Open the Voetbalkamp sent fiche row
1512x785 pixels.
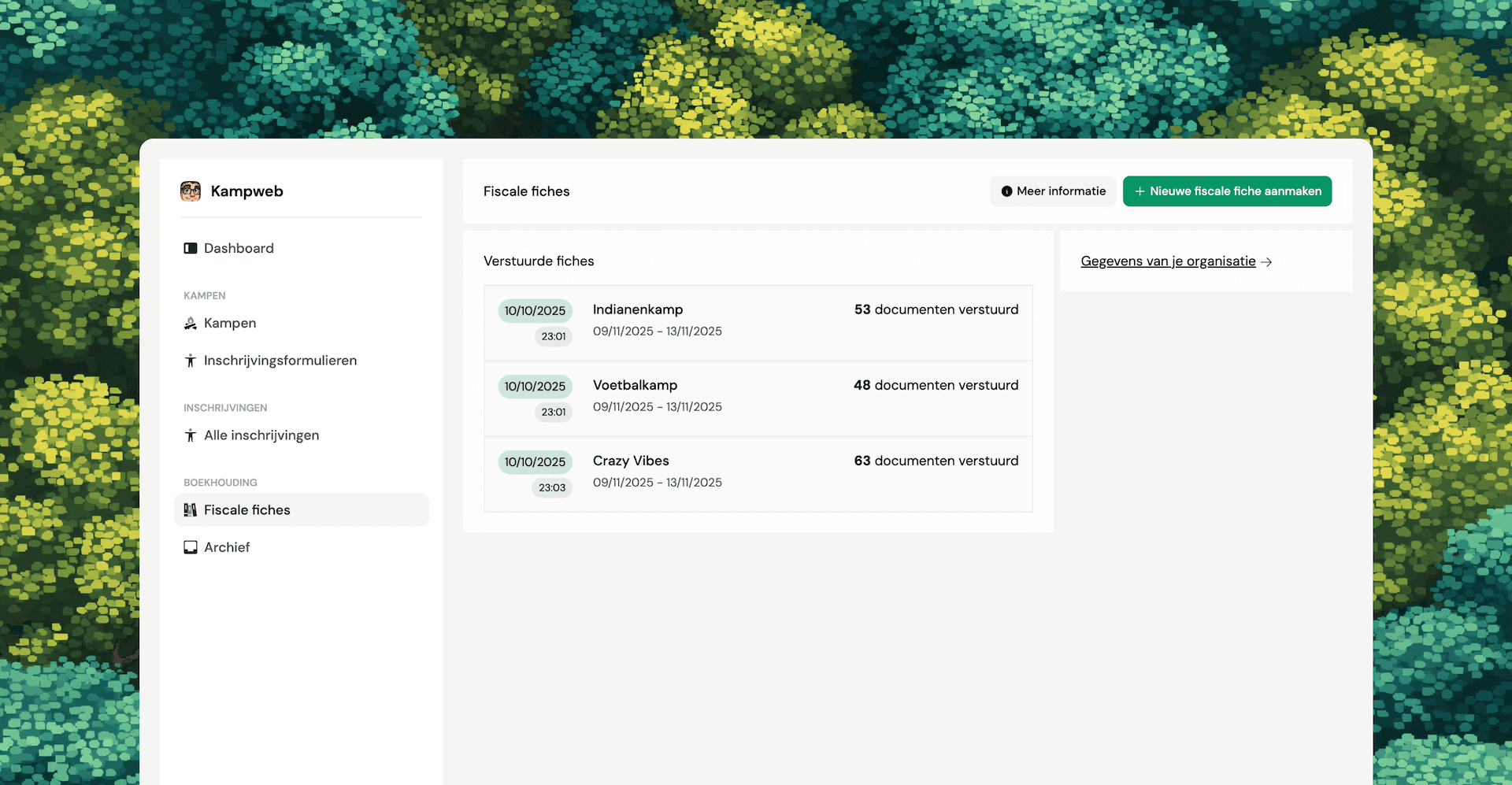pyautogui.click(x=758, y=398)
